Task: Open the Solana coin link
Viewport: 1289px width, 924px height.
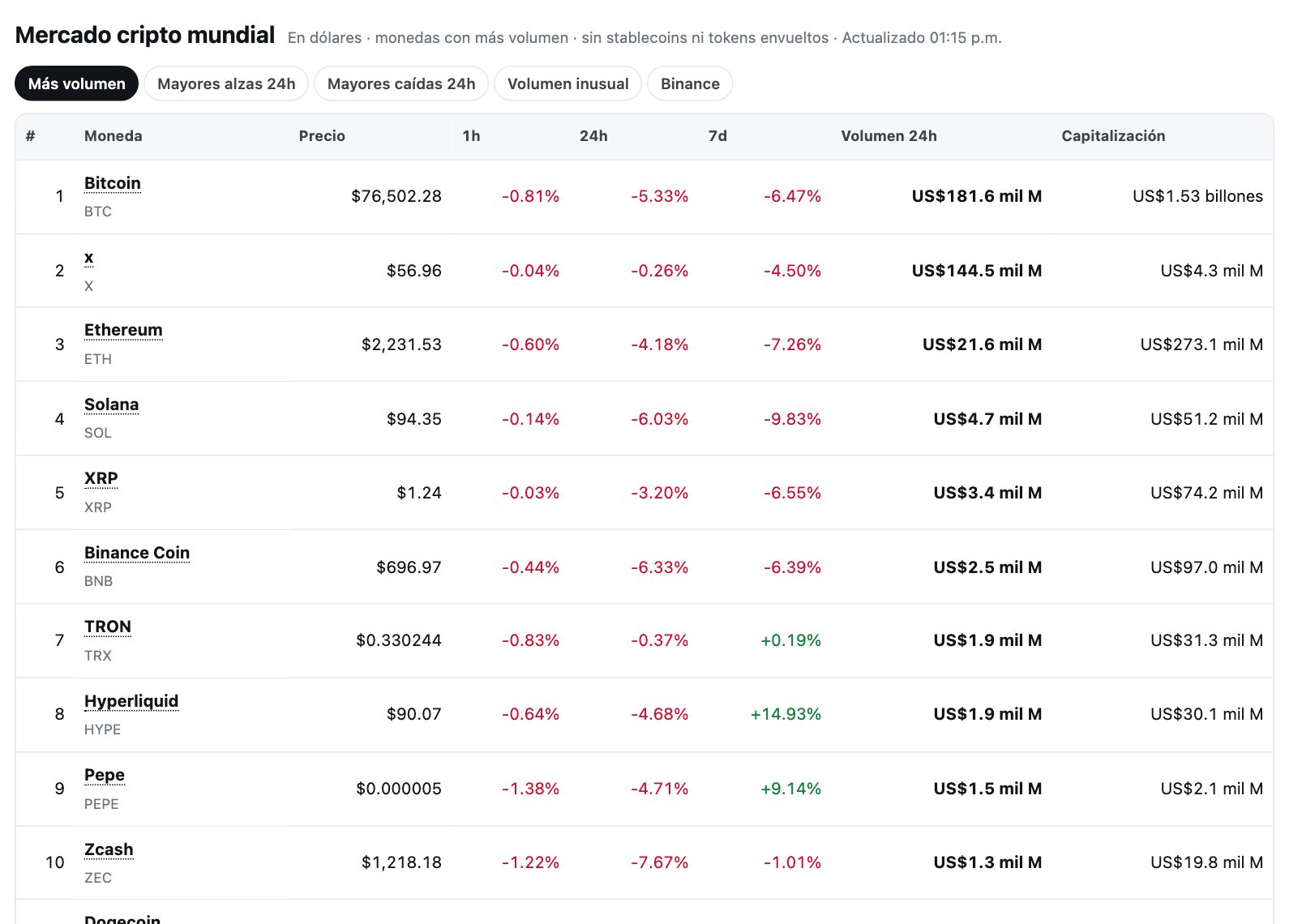Action: coord(111,404)
